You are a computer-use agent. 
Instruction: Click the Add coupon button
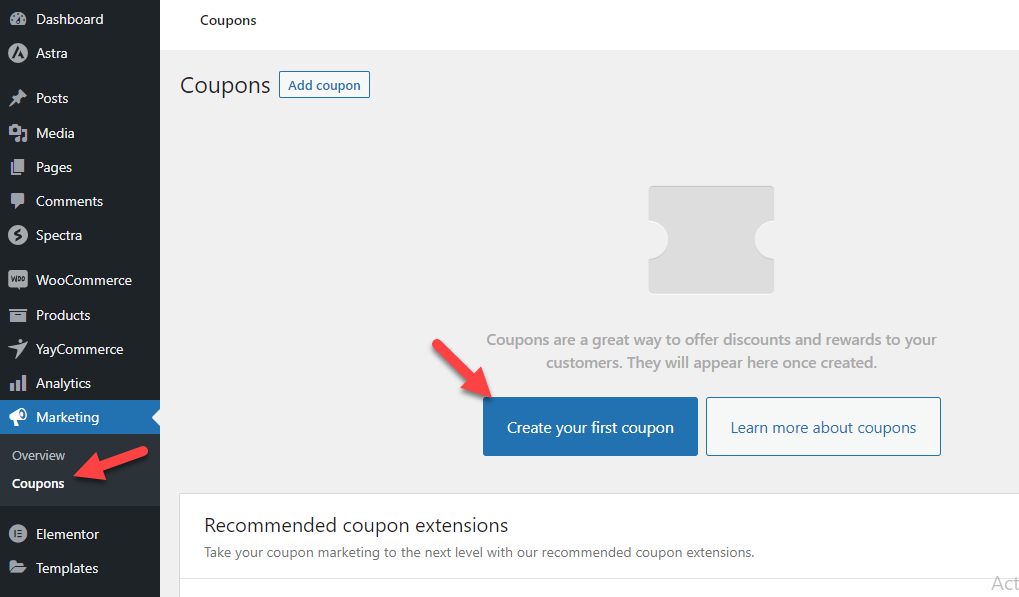point(324,85)
